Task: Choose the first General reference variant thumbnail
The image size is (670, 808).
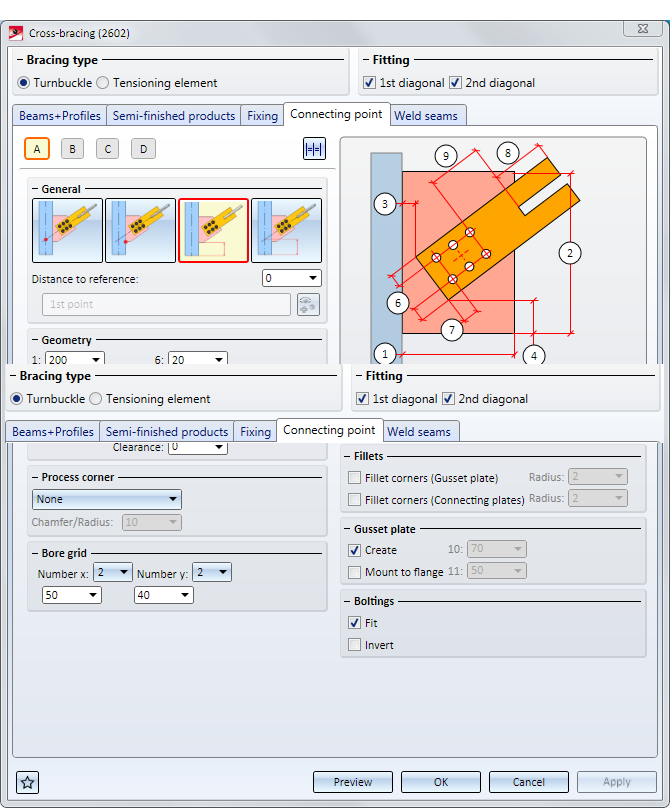Action: point(67,230)
